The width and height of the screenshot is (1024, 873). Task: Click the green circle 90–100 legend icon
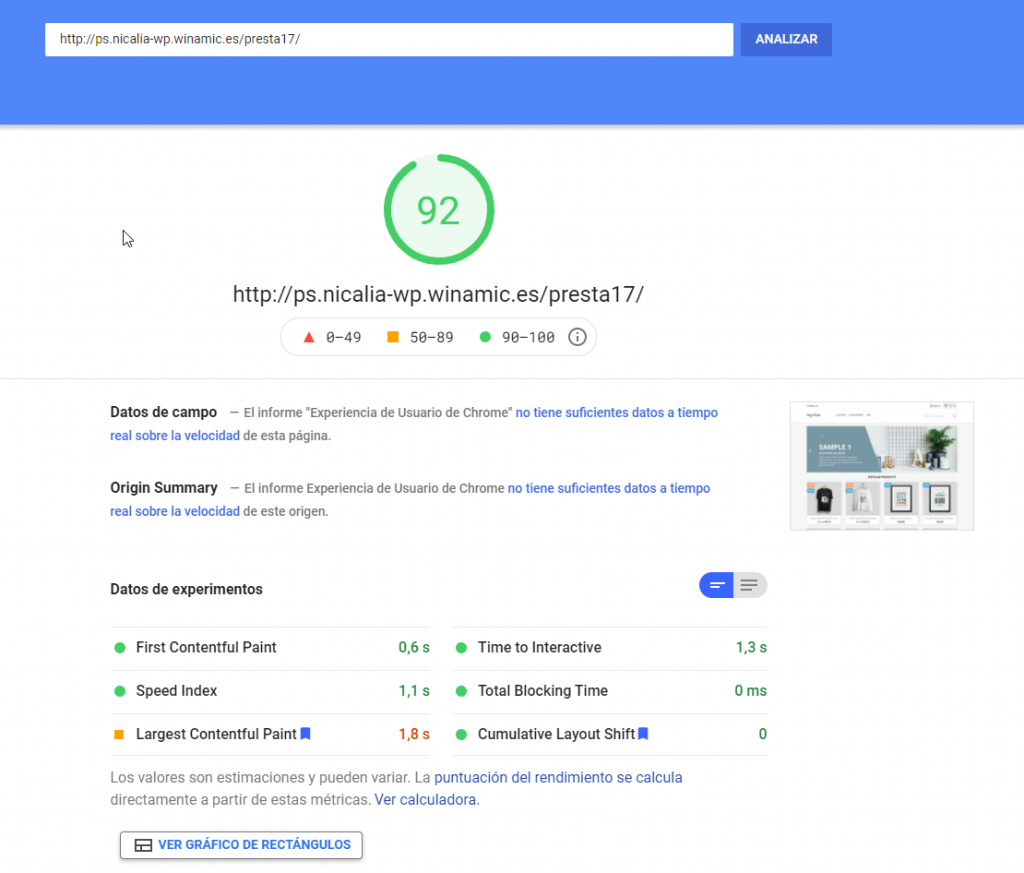485,337
